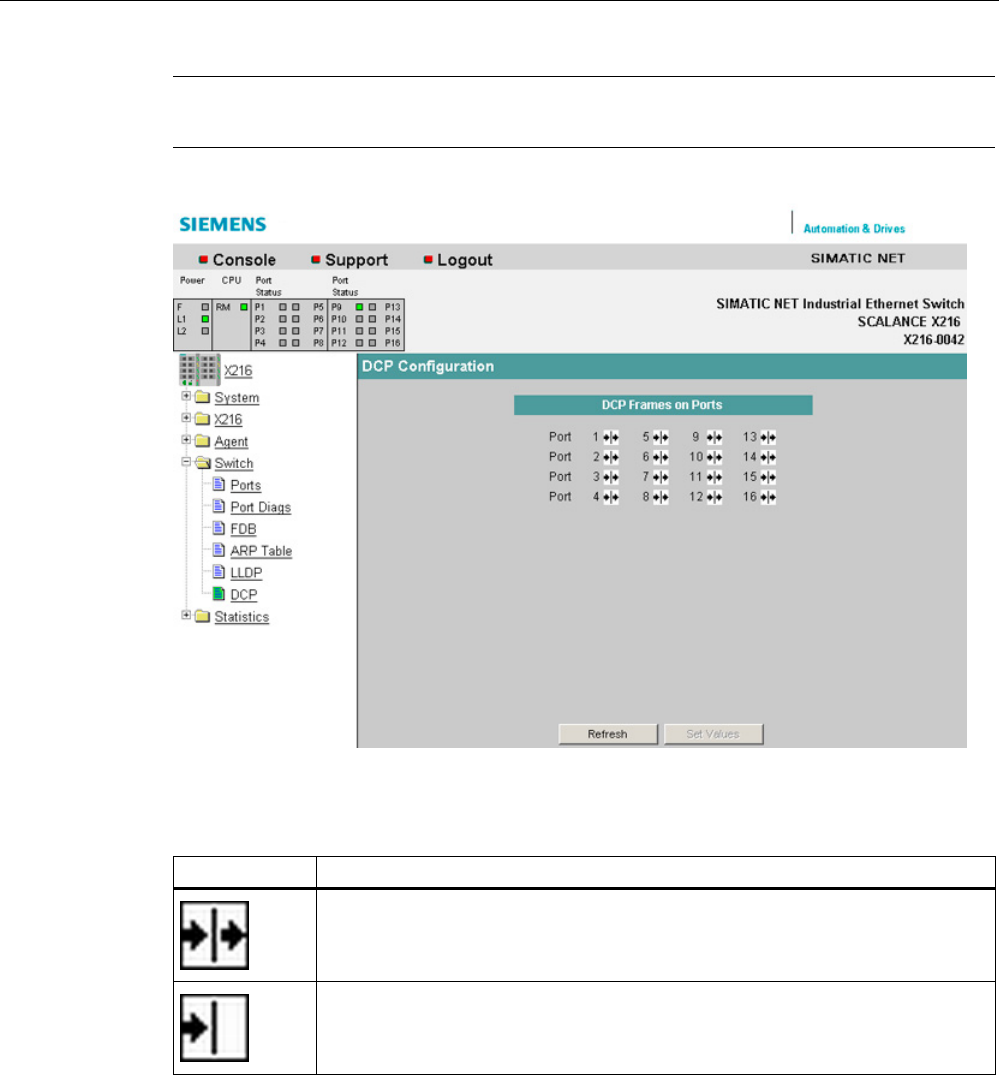
Task: Click the P9 green port status LED
Action: [x=359, y=307]
